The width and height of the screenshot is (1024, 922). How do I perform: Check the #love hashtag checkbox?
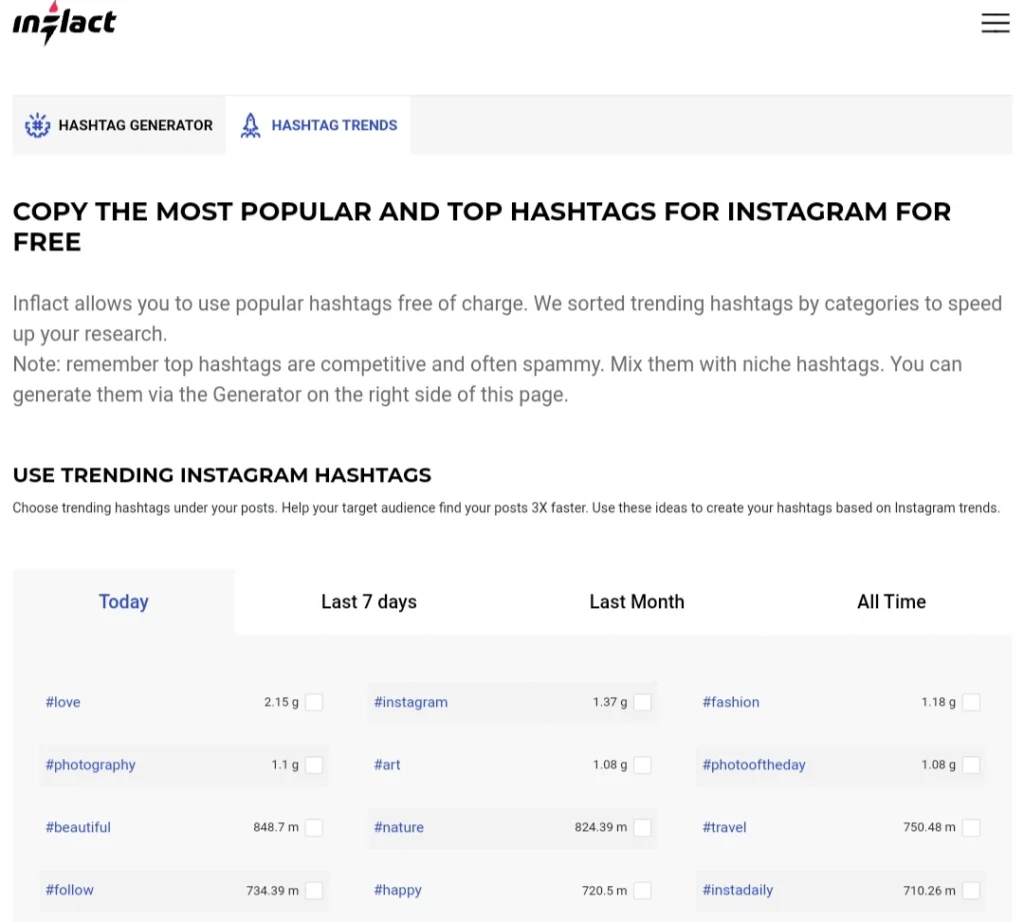tap(314, 702)
